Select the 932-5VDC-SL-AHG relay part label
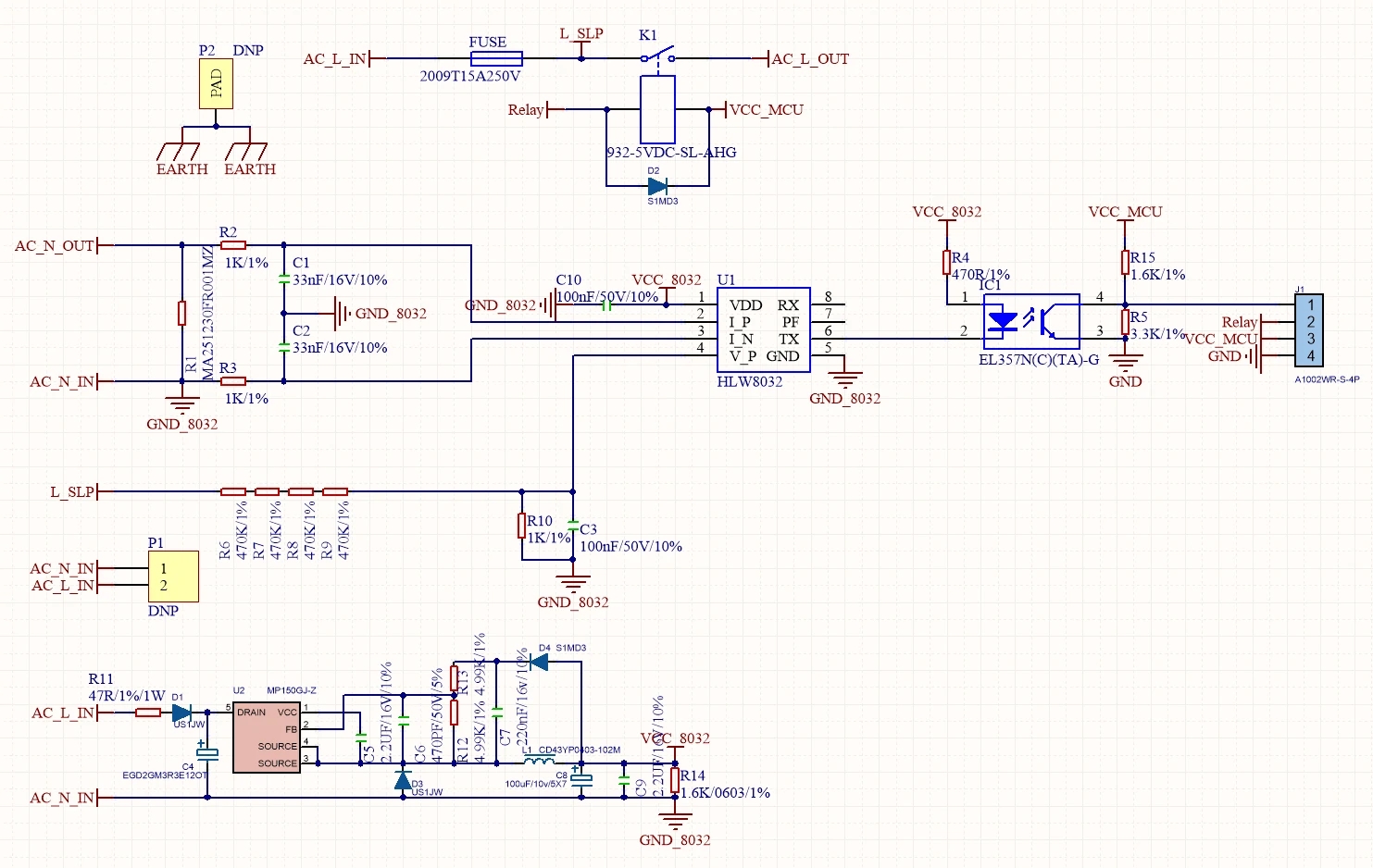The height and width of the screenshot is (868, 1373). (x=671, y=153)
